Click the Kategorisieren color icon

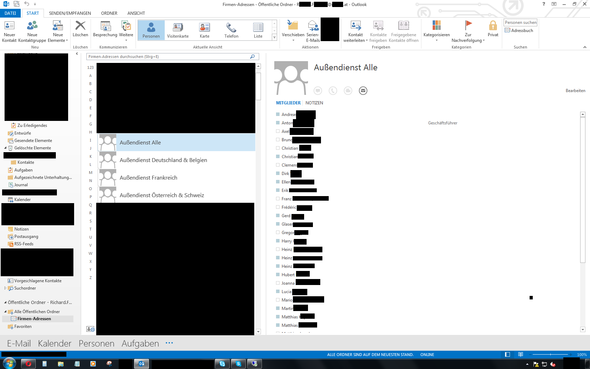click(x=436, y=25)
